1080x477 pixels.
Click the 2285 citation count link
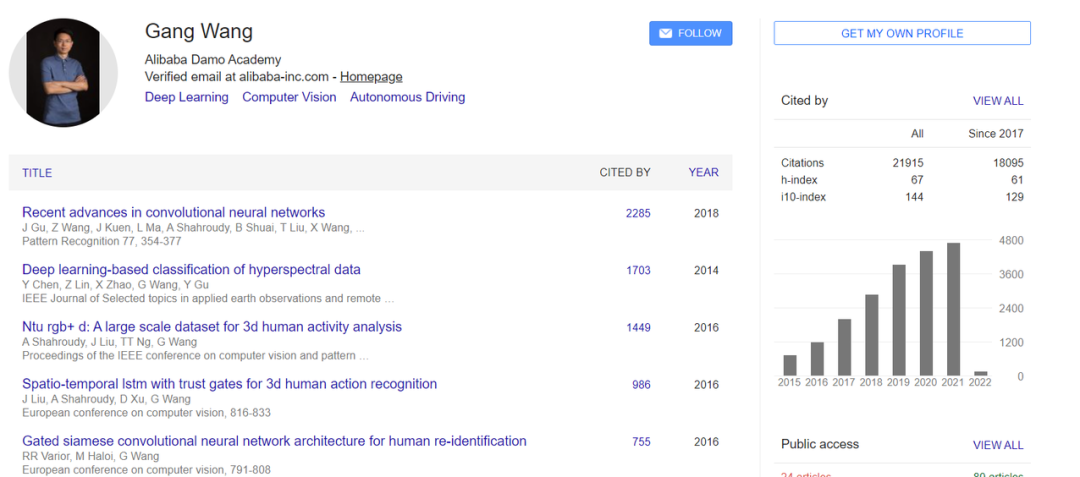(638, 213)
